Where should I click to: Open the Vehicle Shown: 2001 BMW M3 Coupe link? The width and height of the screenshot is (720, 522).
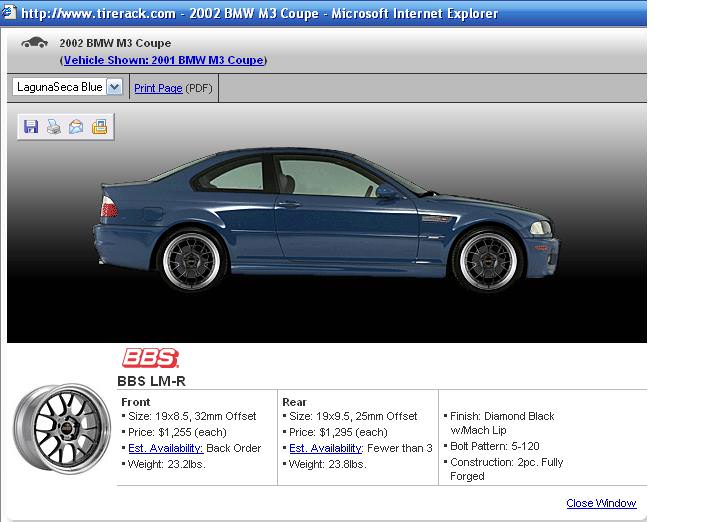pyautogui.click(x=164, y=60)
